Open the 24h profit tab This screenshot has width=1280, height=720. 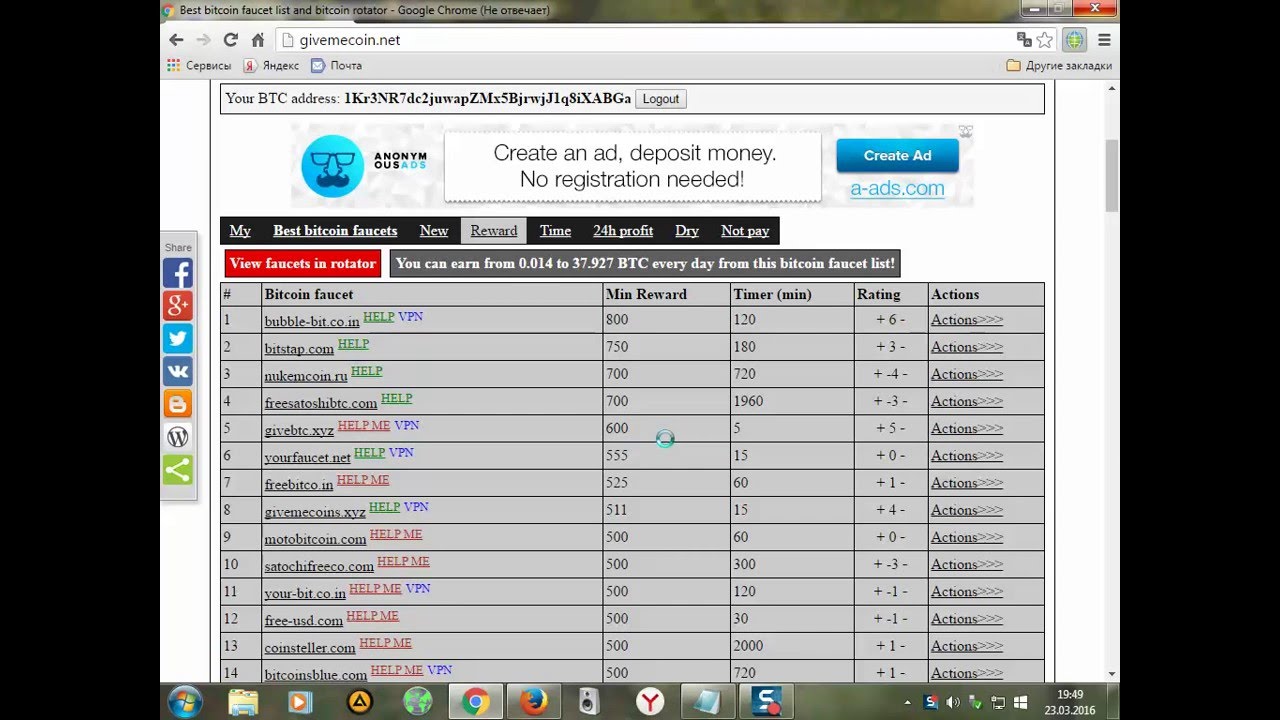(623, 231)
